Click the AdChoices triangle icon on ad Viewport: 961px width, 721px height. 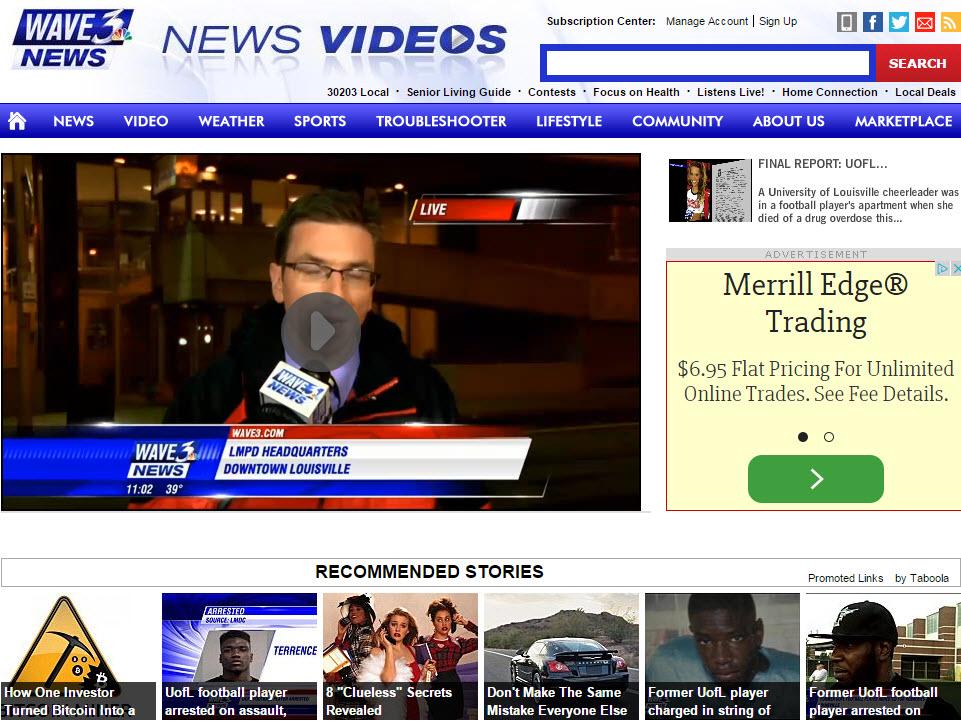(941, 269)
